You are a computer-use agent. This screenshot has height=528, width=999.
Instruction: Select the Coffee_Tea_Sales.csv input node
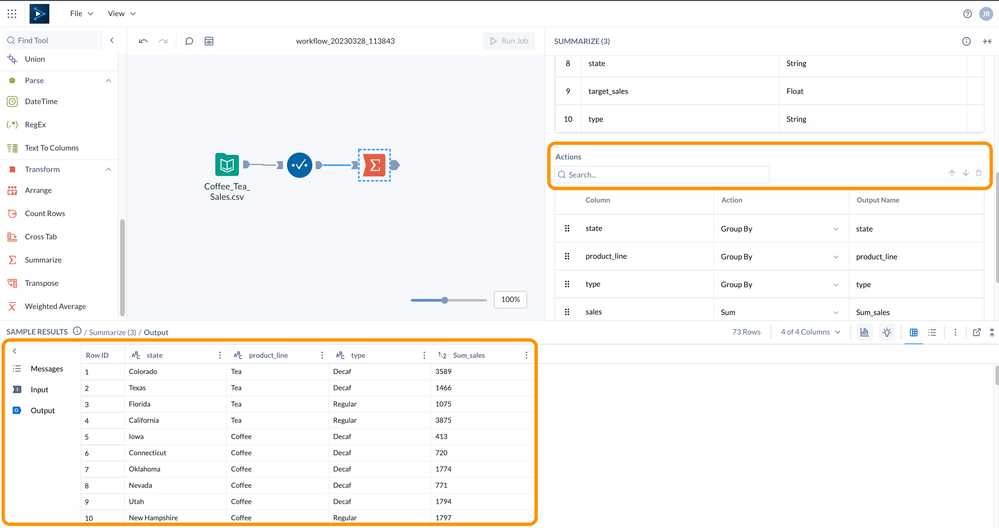click(227, 165)
